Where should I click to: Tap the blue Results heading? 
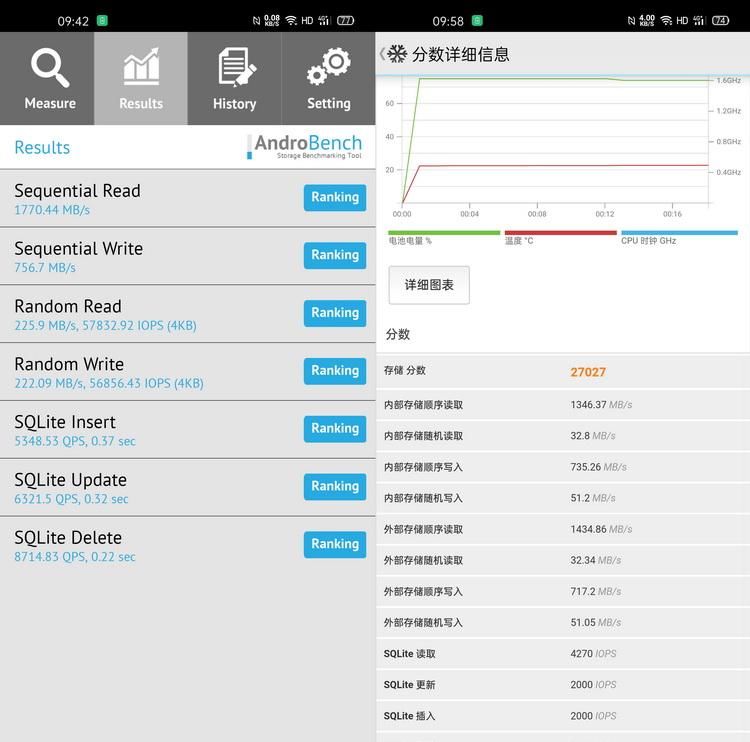pos(42,147)
